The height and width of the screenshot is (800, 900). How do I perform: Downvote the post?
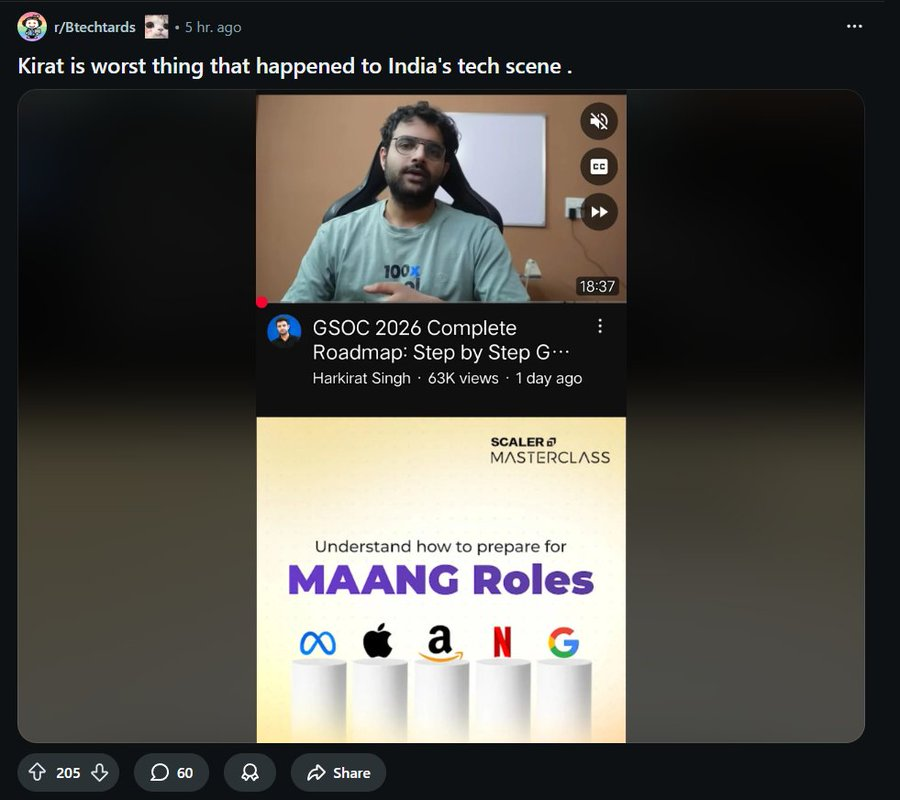coord(100,772)
